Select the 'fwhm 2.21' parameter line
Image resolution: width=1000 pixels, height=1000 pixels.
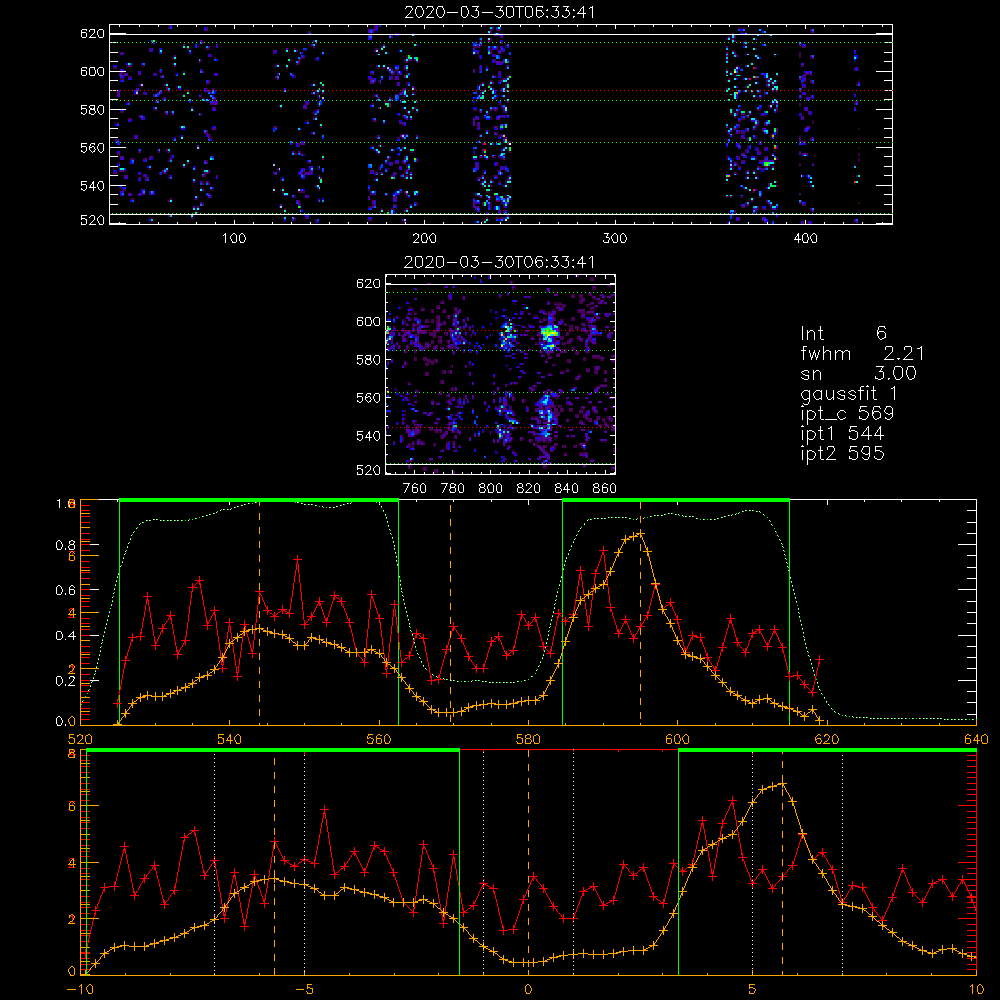tap(862, 353)
